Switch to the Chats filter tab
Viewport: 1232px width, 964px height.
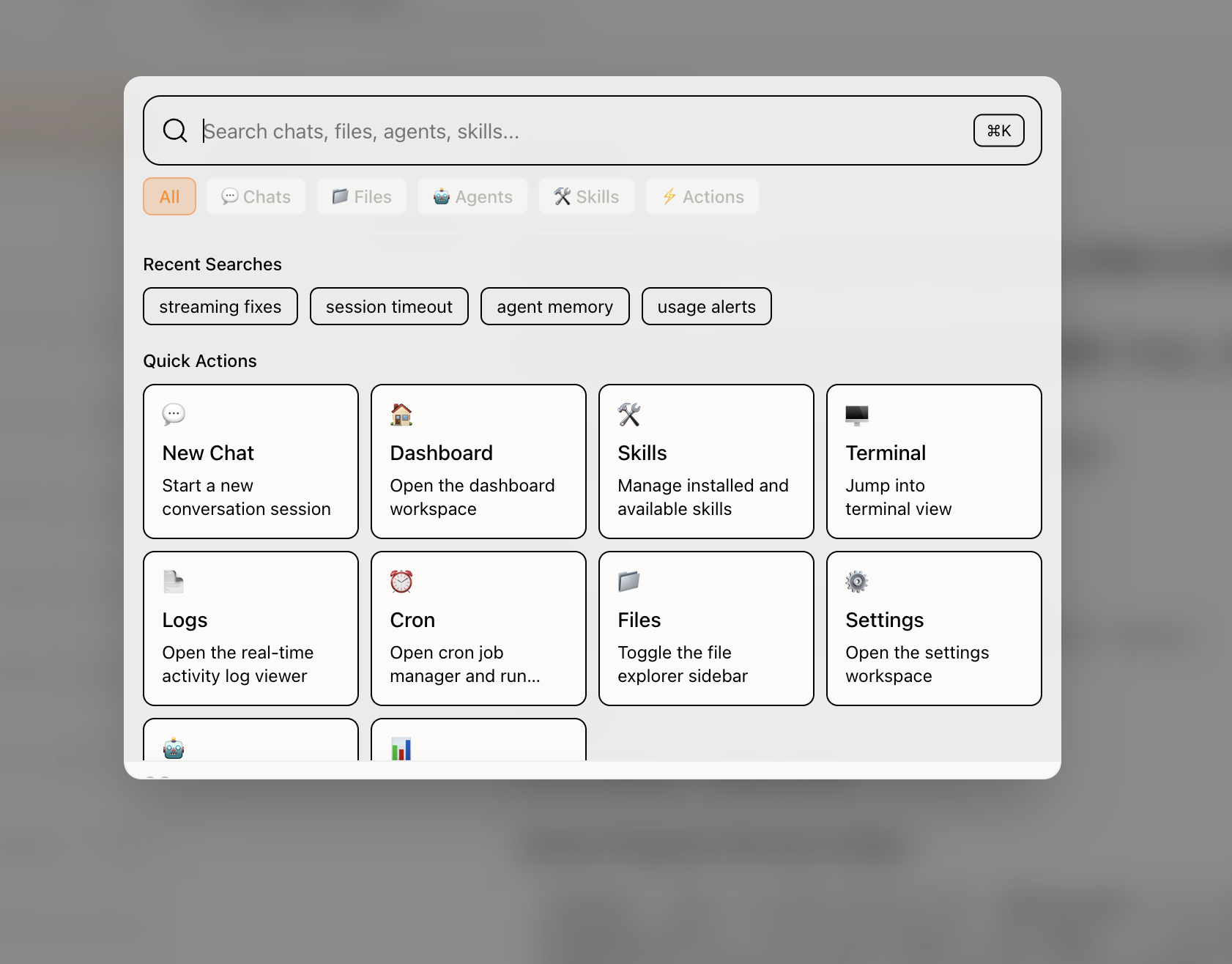pos(256,196)
